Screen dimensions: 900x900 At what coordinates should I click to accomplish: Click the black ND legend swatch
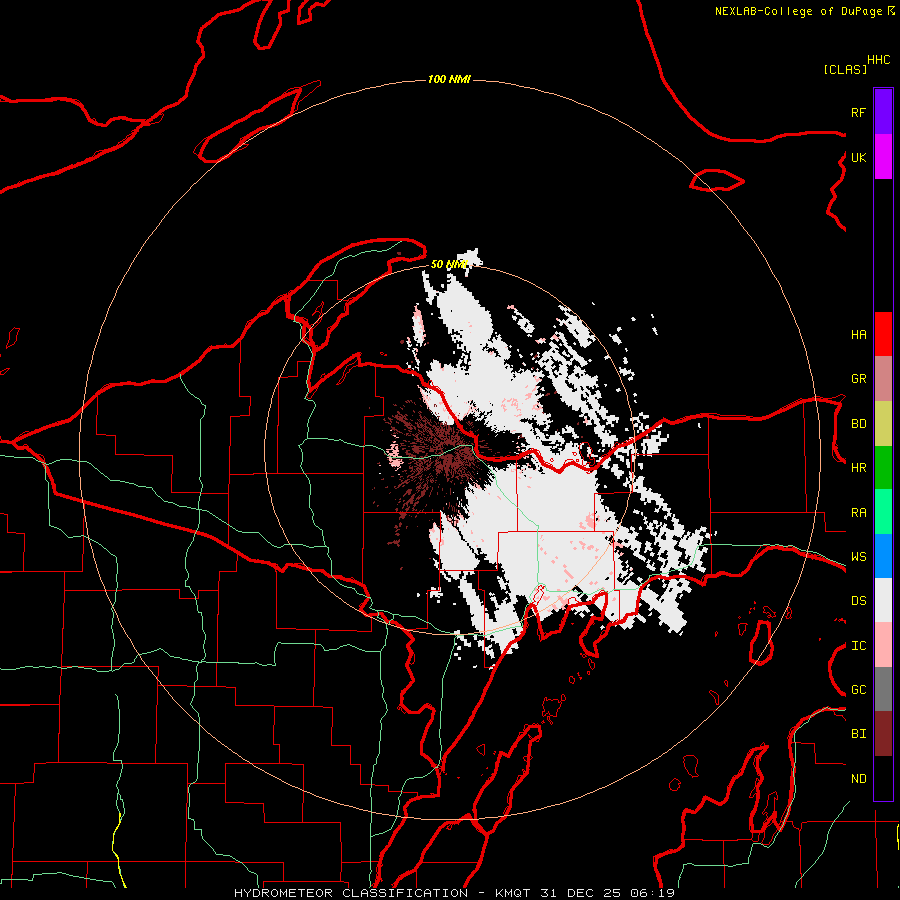tap(883, 778)
